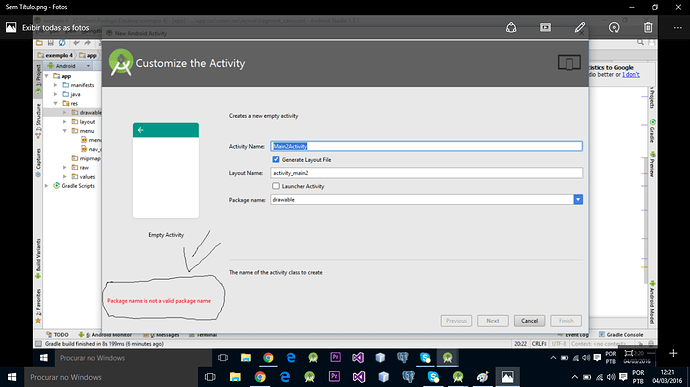The image size is (690, 387).
Task: Expand the manifests folder in tree
Action: (x=56, y=85)
